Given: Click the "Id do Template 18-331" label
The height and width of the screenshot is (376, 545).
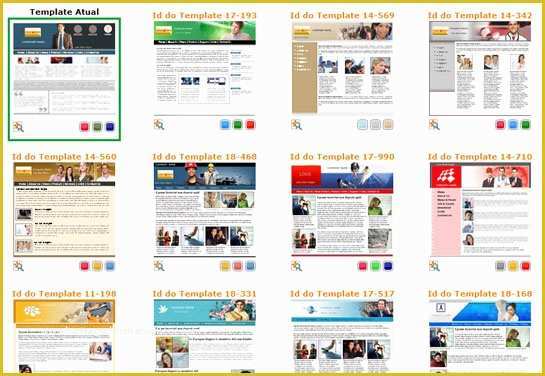Looking at the screenshot, I should click(204, 294).
